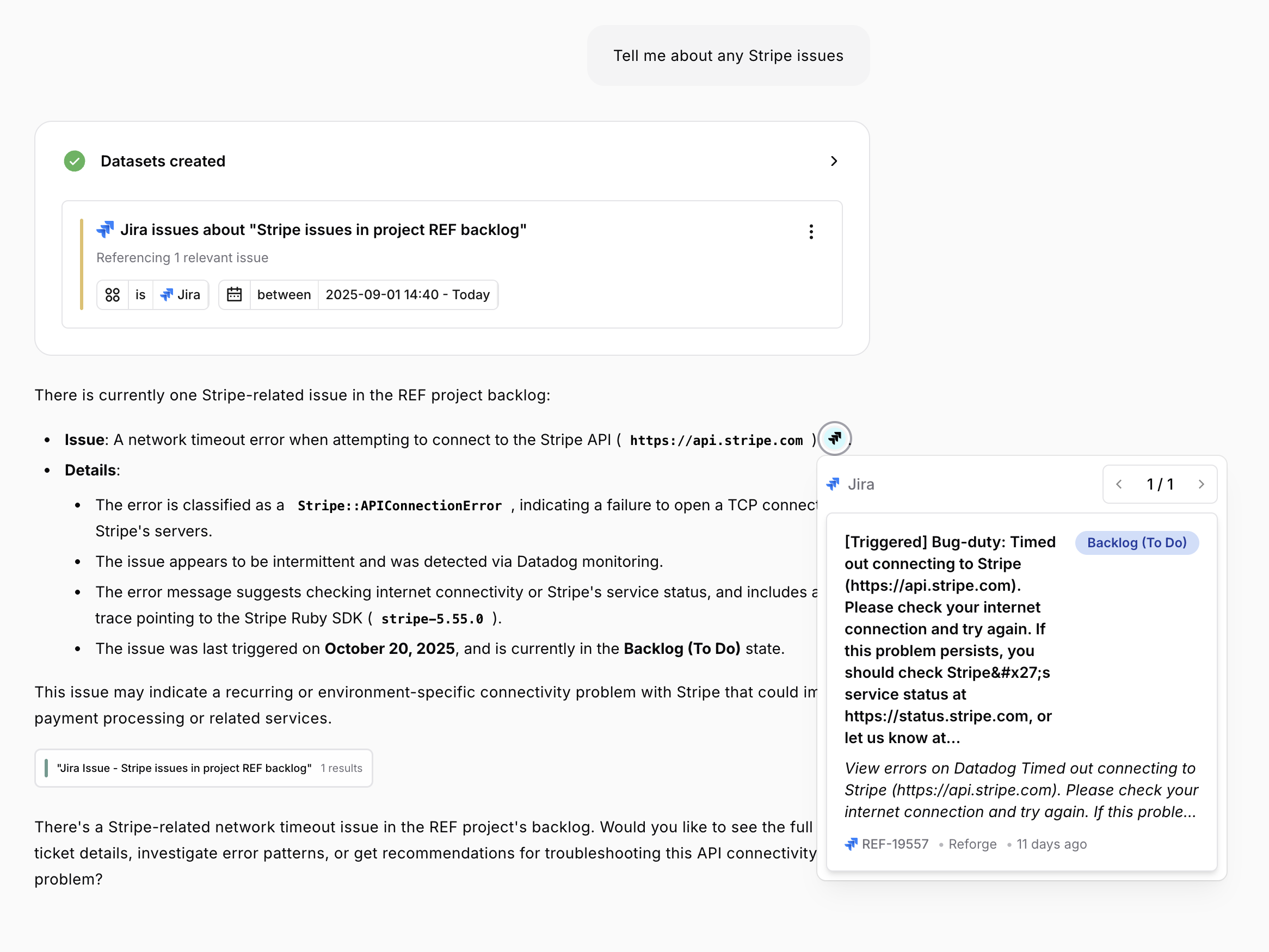Viewport: 1269px width, 952px height.
Task: Click the Jira icon in the 'is Jira' filter chip
Action: click(x=167, y=295)
